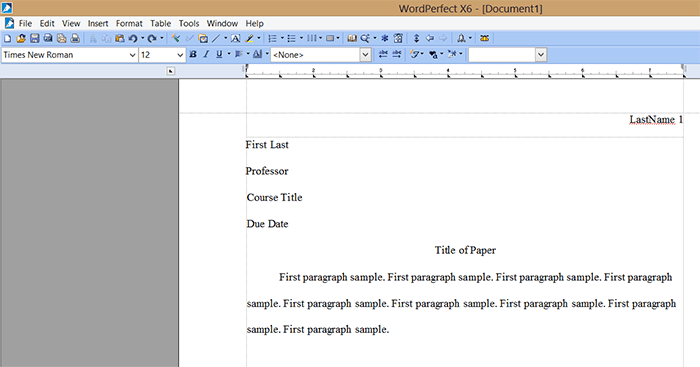
Task: Open the Times New Roman font dropdown
Action: pos(132,55)
